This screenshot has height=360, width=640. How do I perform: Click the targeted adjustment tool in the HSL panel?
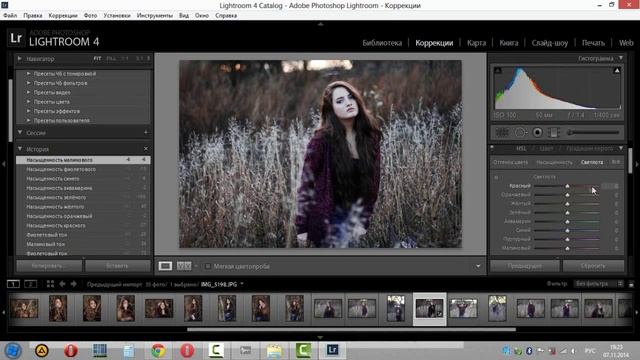coord(496,177)
